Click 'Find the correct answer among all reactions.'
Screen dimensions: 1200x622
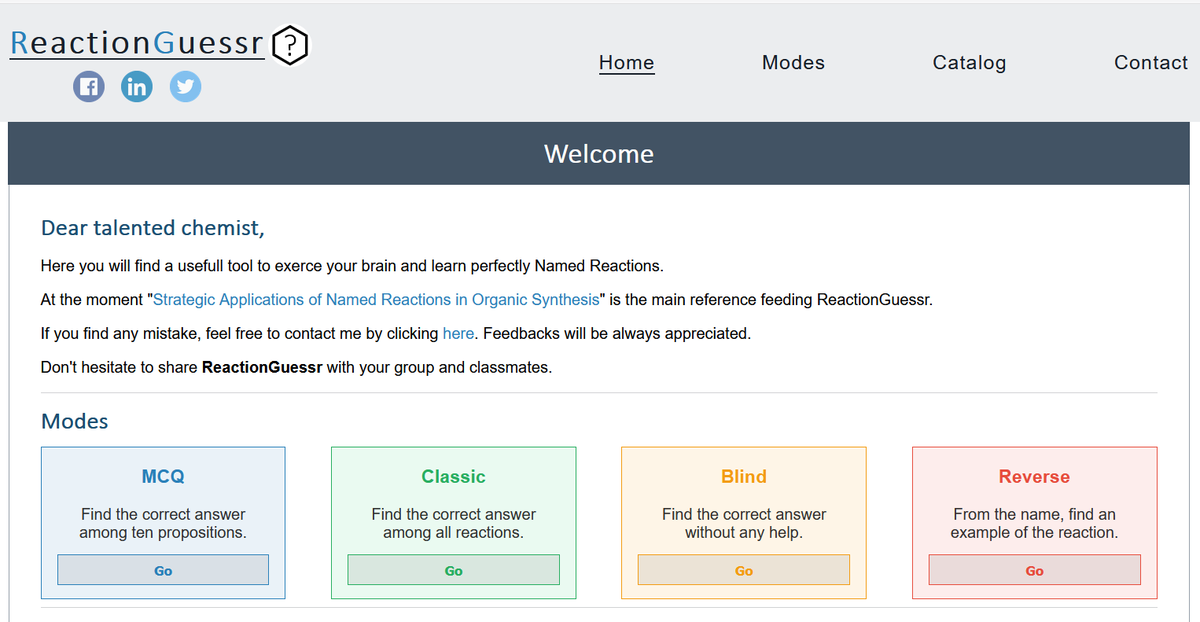click(453, 523)
